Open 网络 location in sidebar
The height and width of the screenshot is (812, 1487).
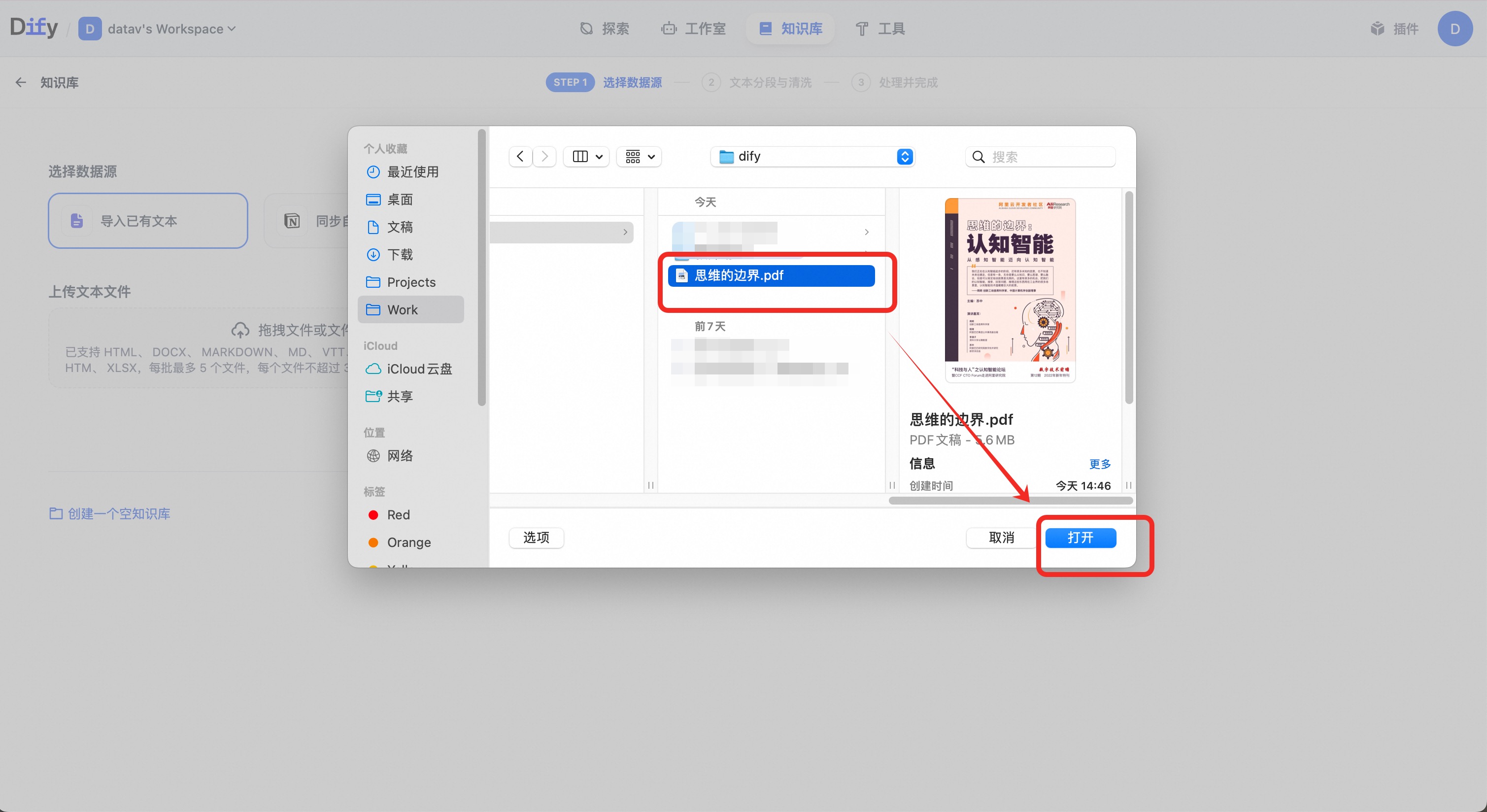400,456
